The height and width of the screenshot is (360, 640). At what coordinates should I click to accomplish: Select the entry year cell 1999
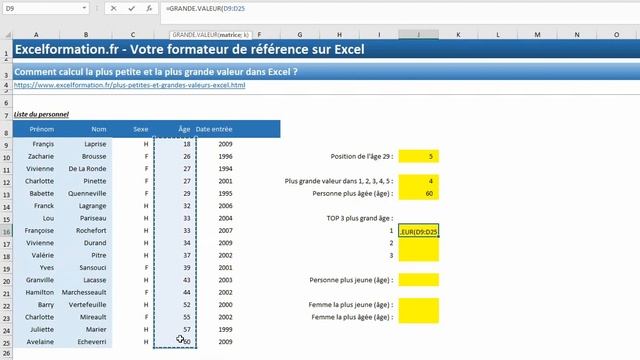pyautogui.click(x=216, y=329)
